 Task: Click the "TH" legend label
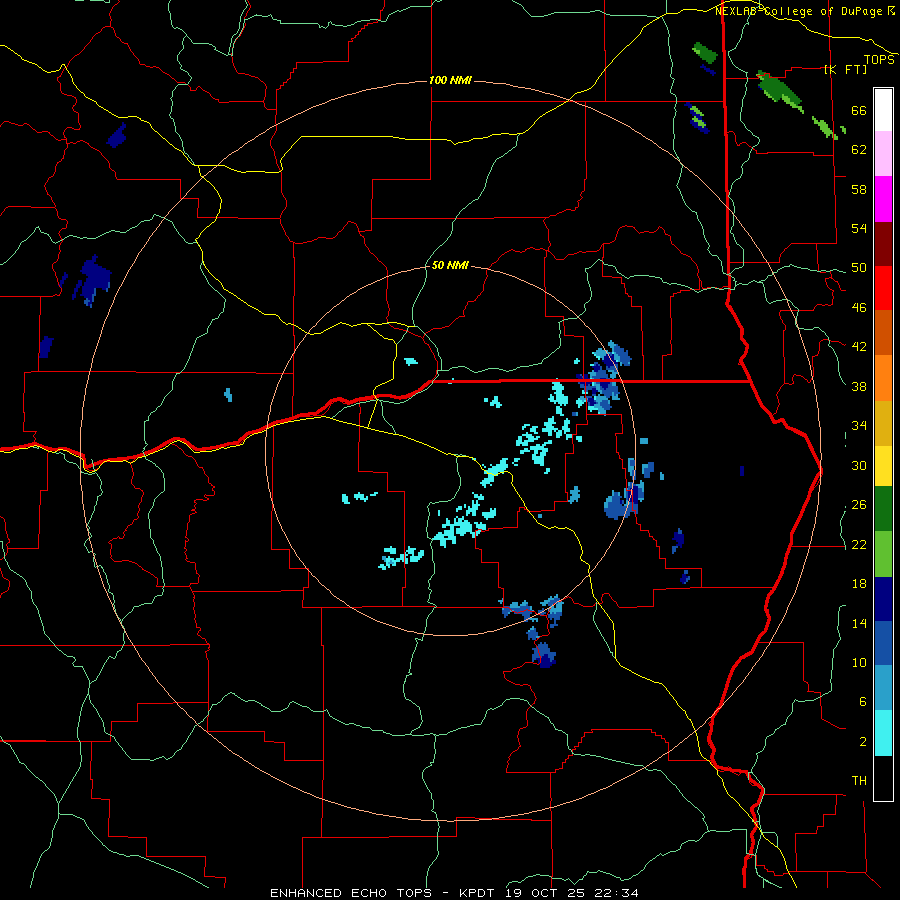point(859,781)
